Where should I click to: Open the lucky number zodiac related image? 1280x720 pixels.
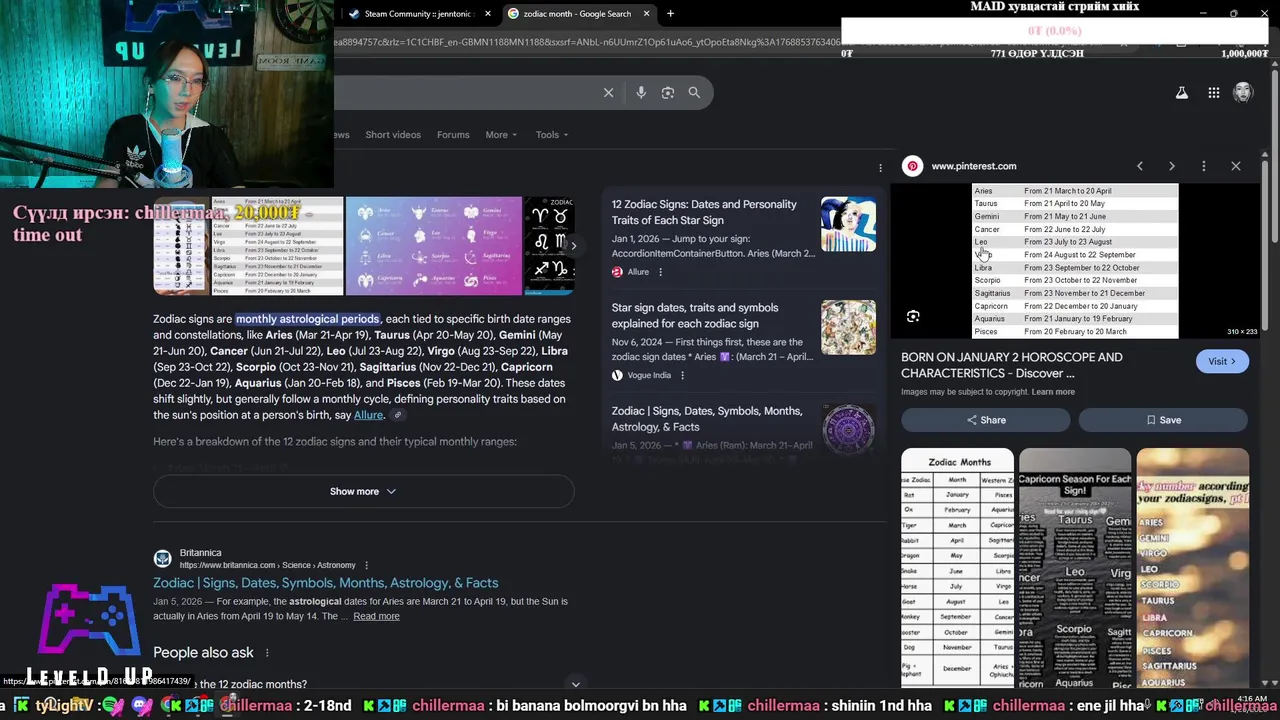coord(1192,567)
